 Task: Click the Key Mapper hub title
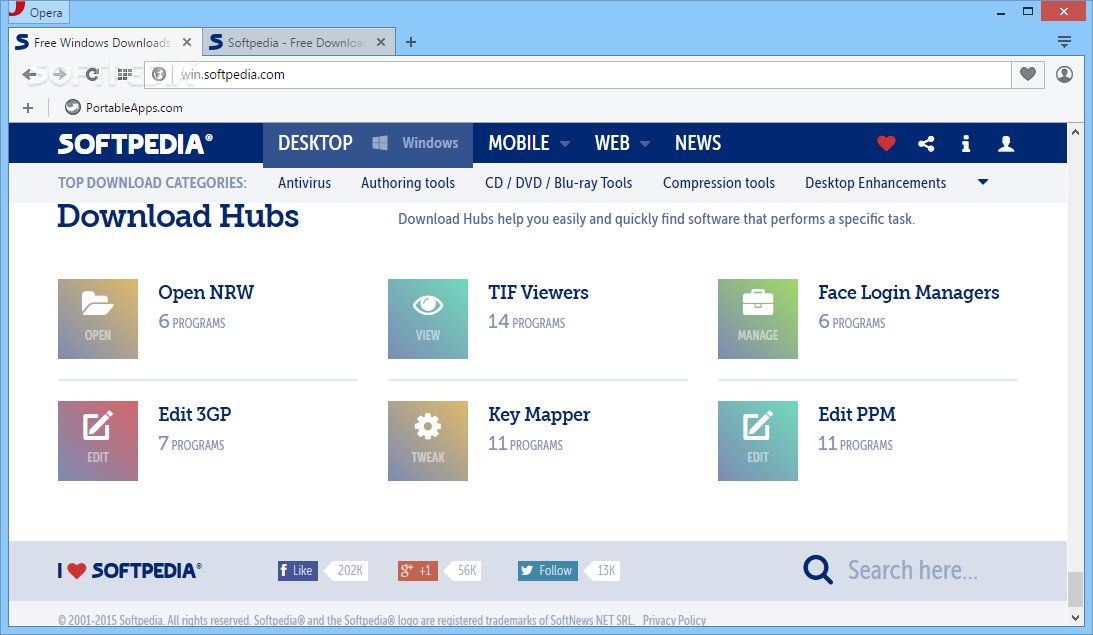tap(539, 414)
